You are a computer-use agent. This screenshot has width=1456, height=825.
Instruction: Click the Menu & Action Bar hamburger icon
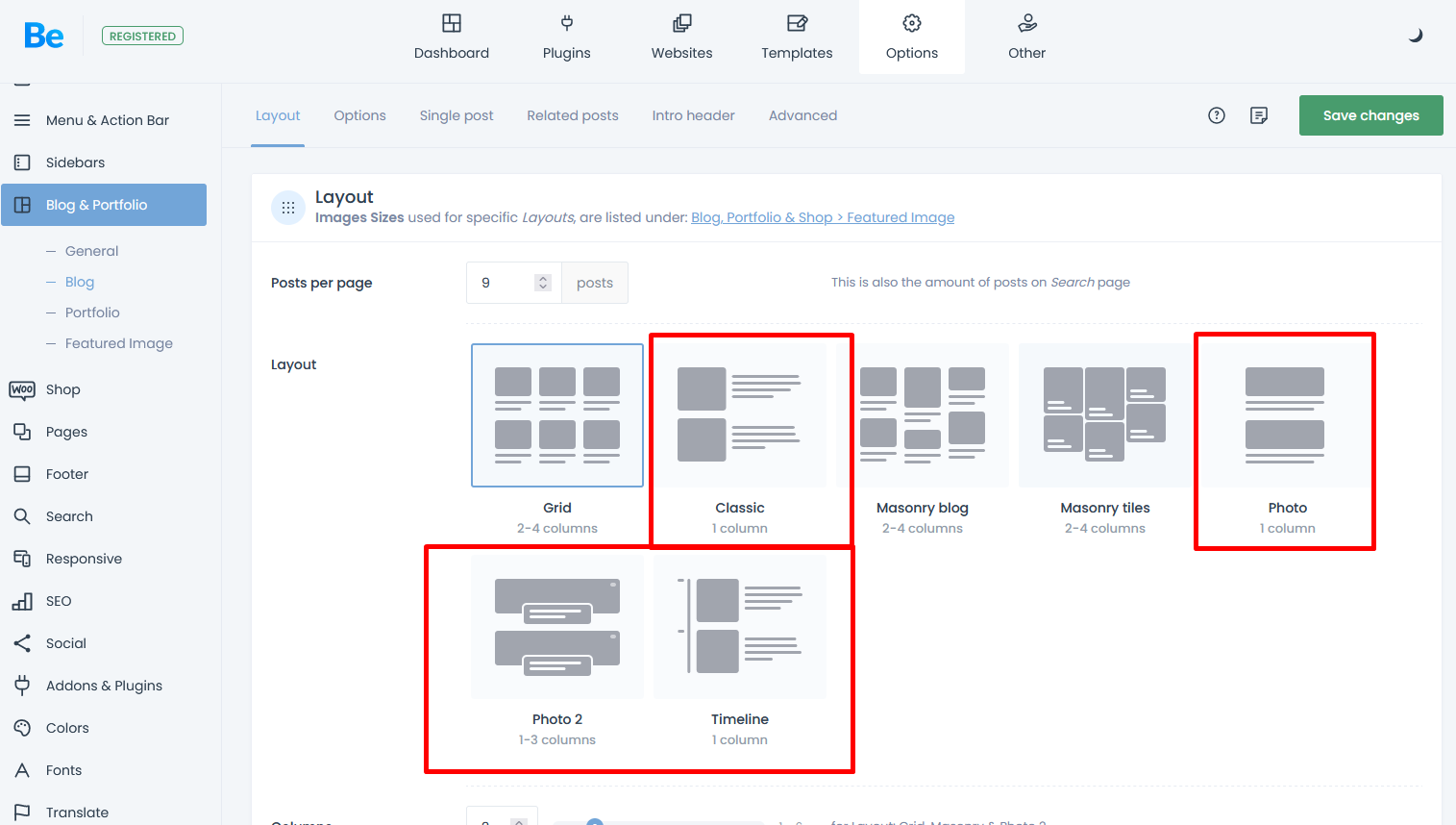[22, 120]
